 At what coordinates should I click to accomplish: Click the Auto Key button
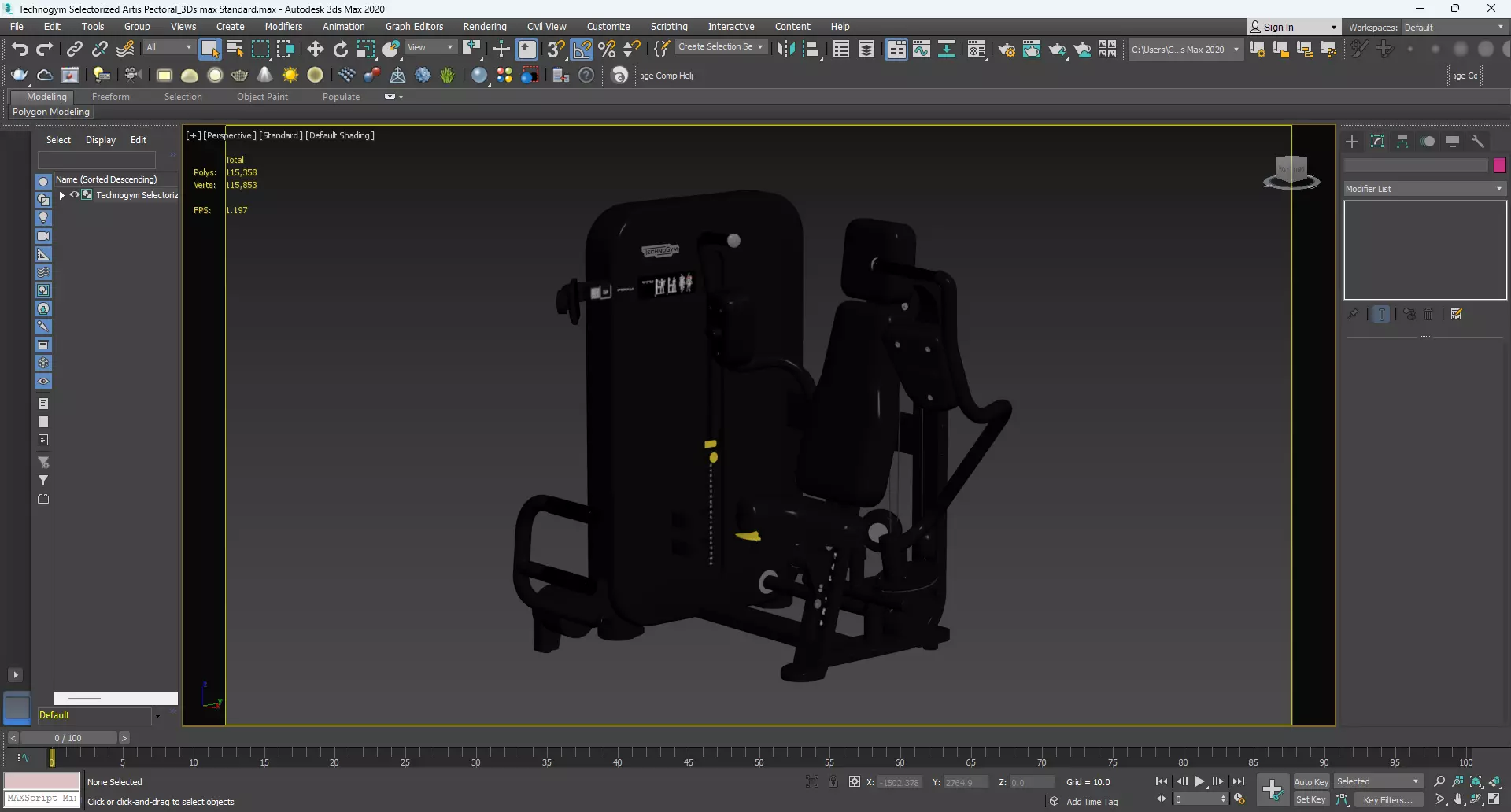point(1311,782)
